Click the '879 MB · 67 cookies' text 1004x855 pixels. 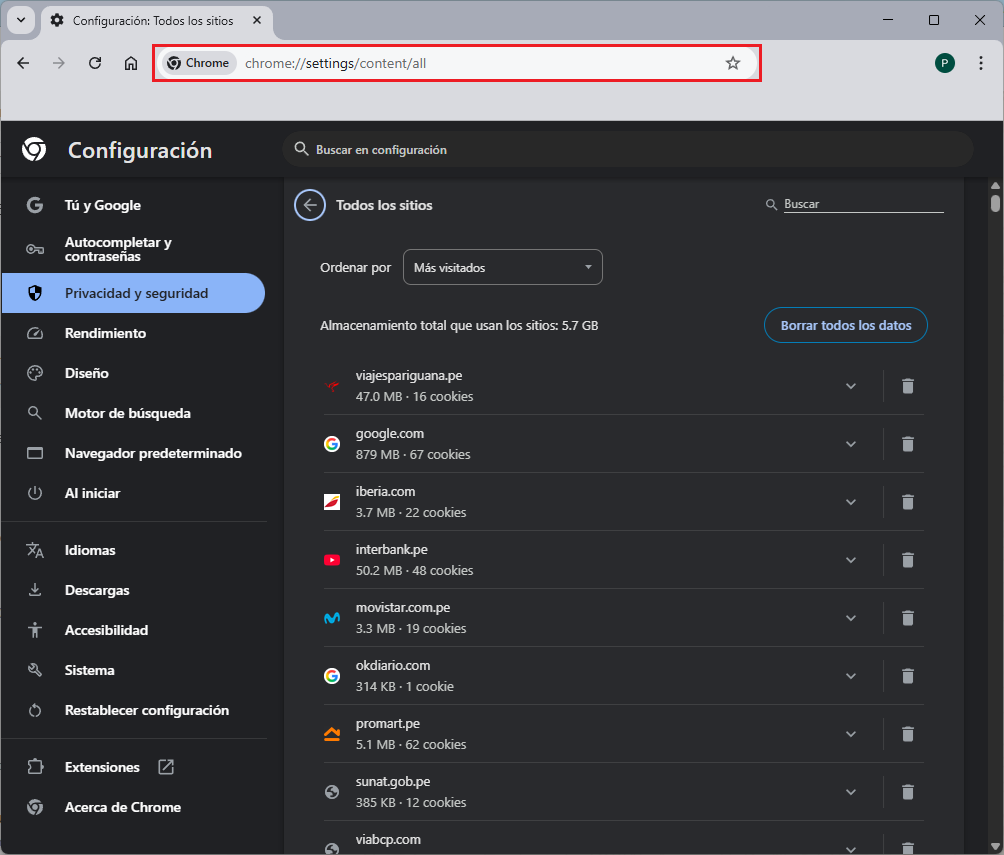point(413,455)
